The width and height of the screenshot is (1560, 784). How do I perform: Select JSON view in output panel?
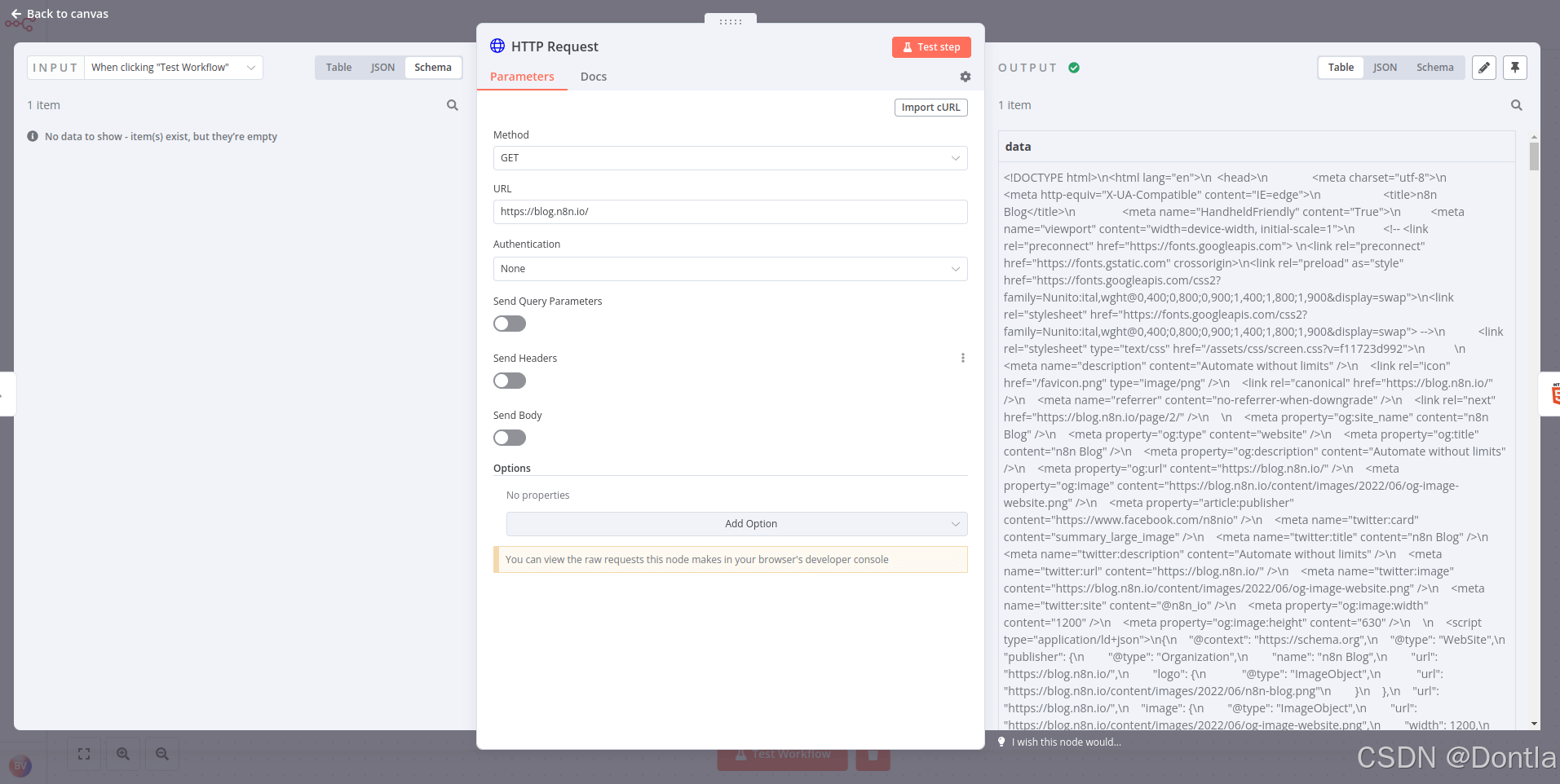1385,68
